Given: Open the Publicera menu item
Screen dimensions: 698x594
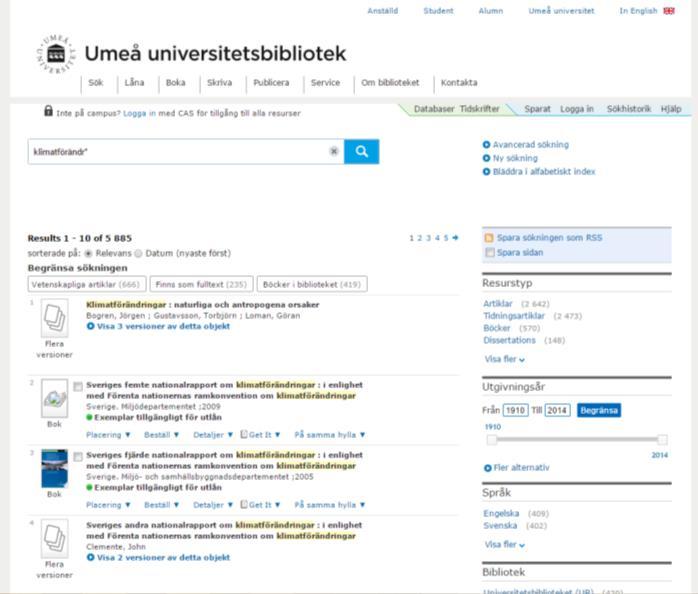Looking at the screenshot, I should pyautogui.click(x=271, y=82).
